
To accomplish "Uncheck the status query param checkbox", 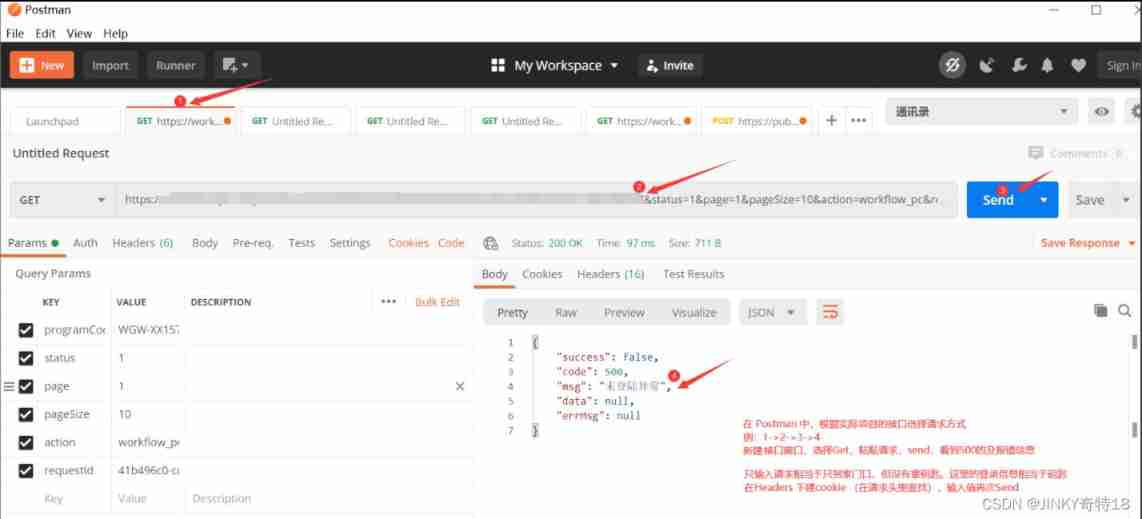I will pos(26,358).
